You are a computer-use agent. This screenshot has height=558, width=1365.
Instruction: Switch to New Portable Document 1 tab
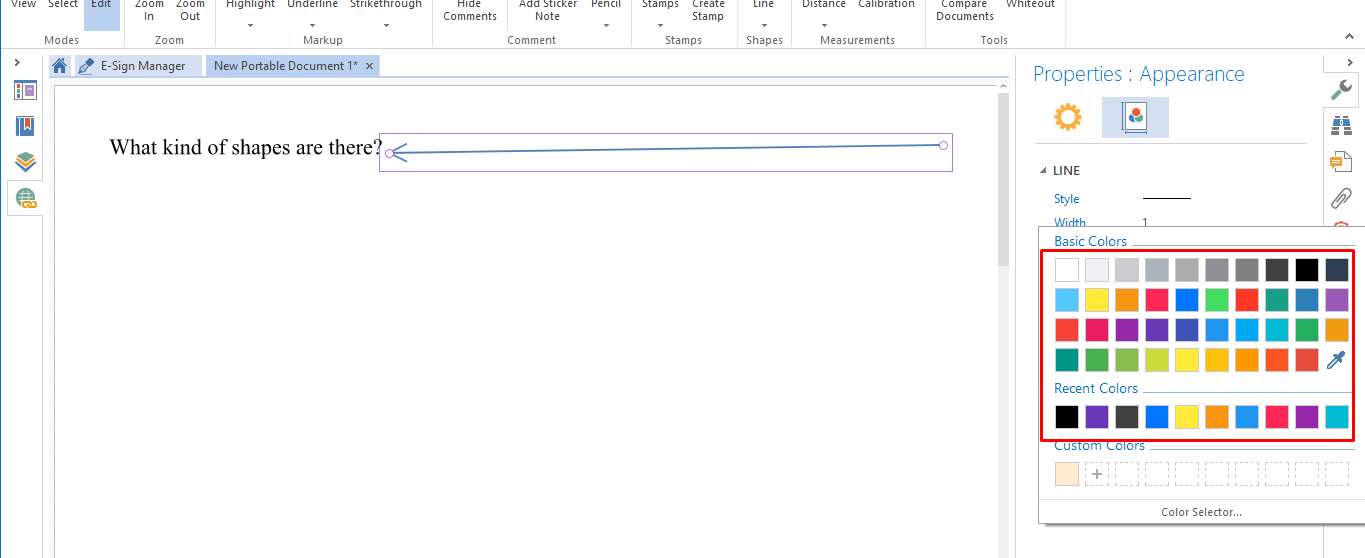tap(293, 66)
